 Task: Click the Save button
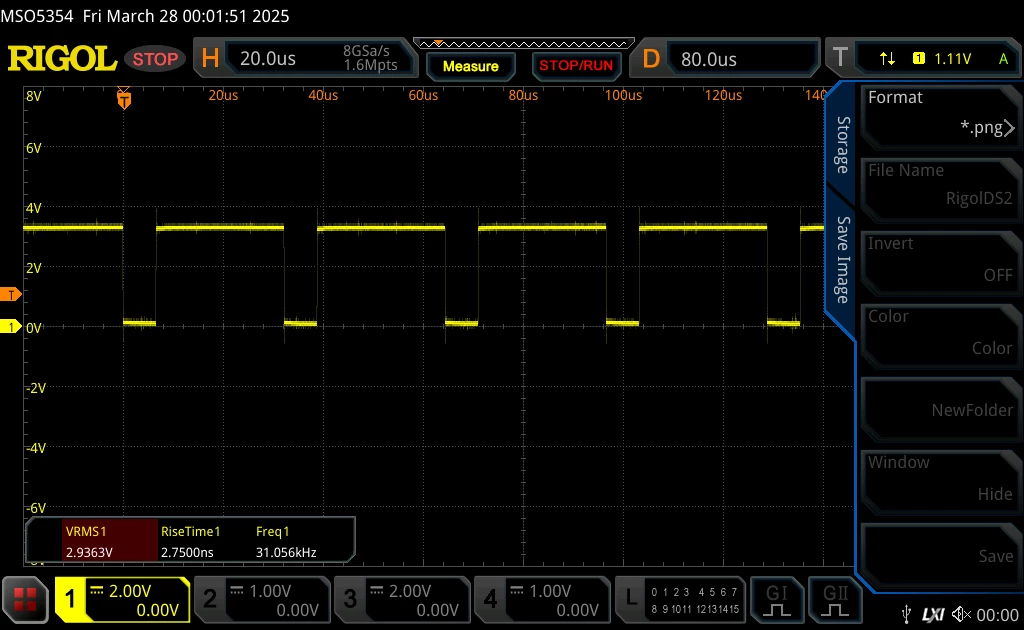pyautogui.click(x=940, y=556)
